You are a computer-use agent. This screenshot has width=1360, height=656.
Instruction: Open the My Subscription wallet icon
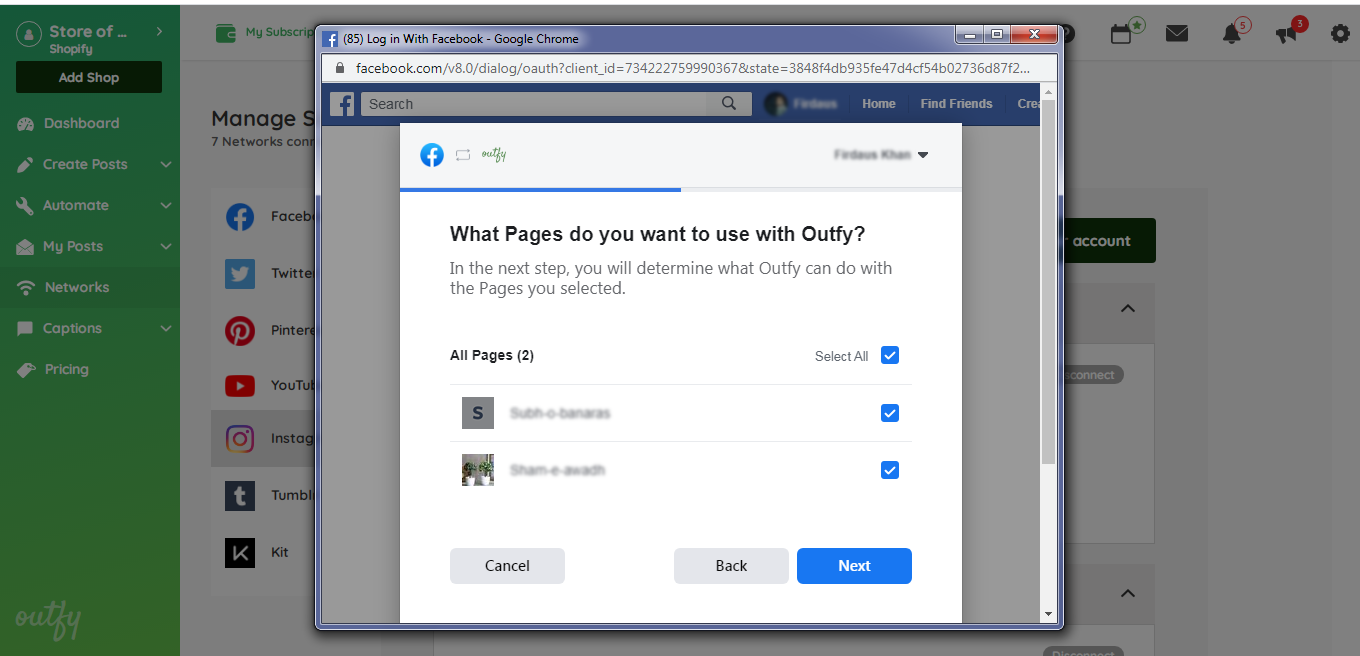click(x=227, y=33)
